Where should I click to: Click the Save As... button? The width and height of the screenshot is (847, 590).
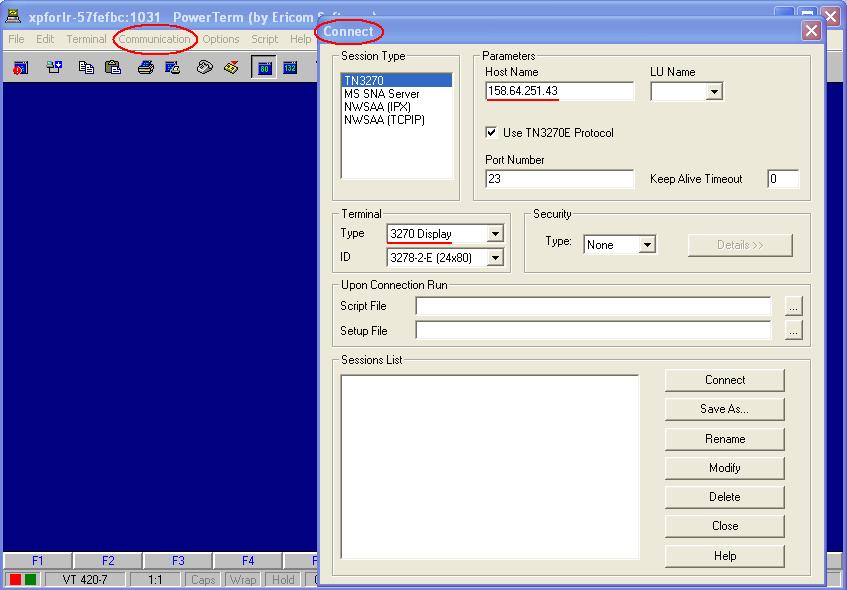(724, 409)
